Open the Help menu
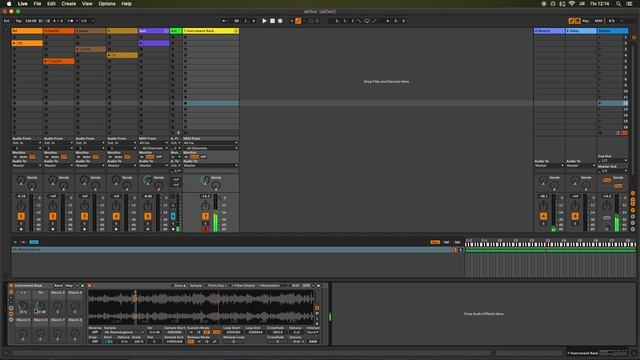Viewport: 640px width, 360px height. pos(127,4)
